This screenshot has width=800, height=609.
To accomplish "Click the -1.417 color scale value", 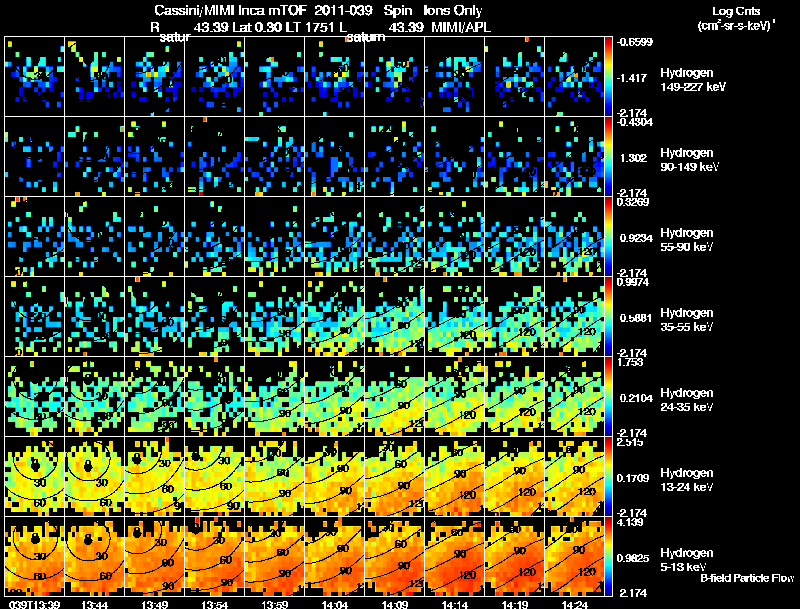I will pyautogui.click(x=632, y=78).
